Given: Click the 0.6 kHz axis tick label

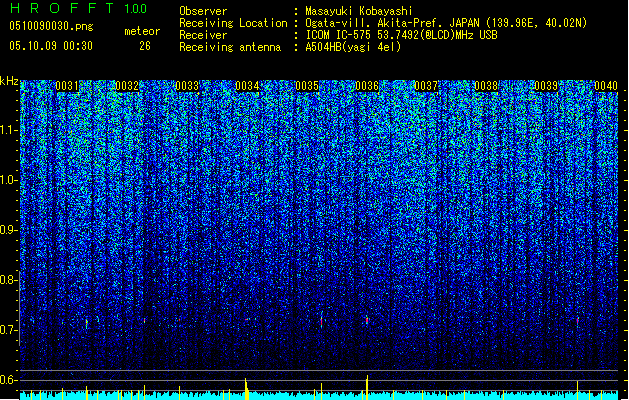Looking at the screenshot, I should coord(9,380).
